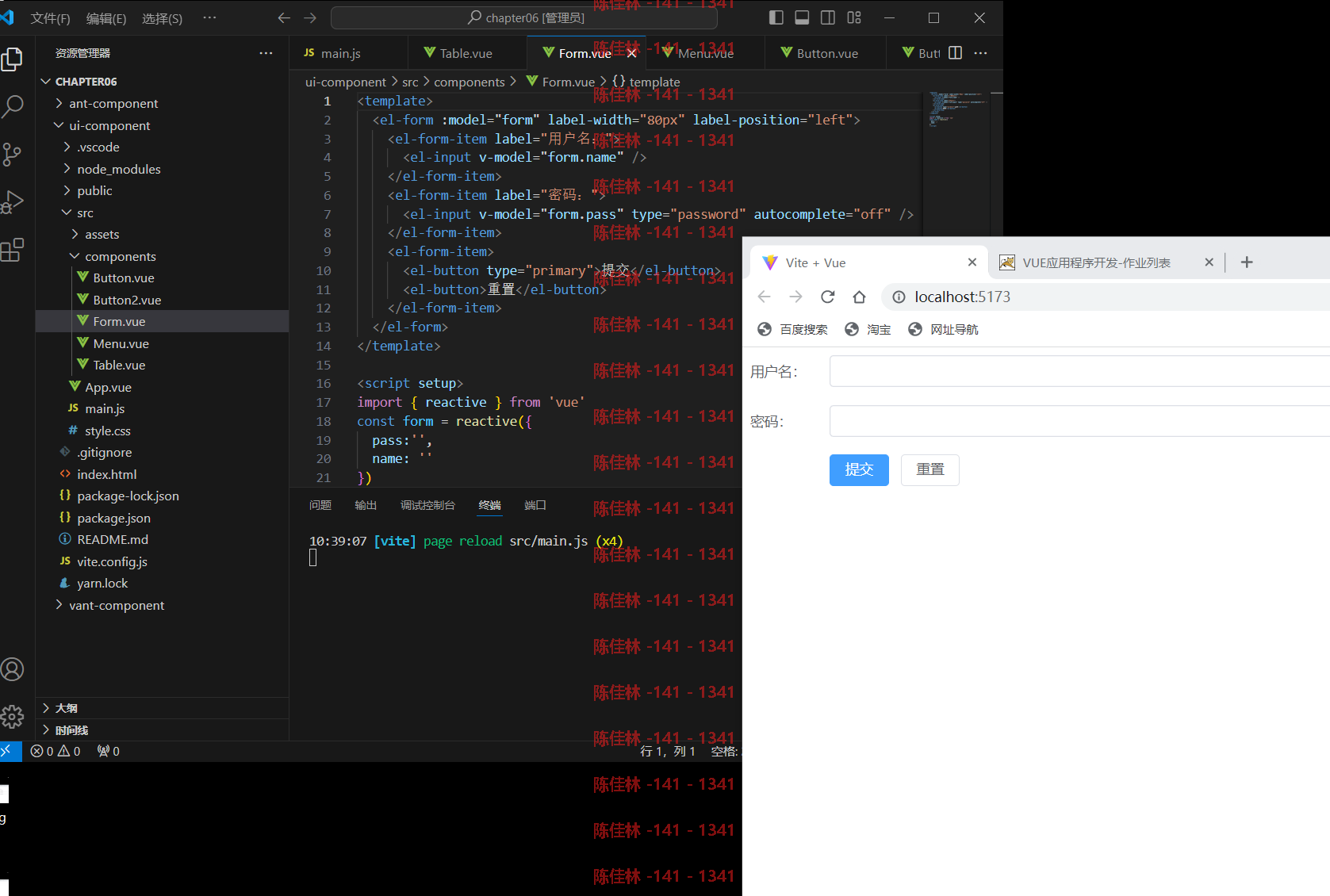Expand the 大纲 outline section
The height and width of the screenshot is (896, 1330).
point(163,708)
